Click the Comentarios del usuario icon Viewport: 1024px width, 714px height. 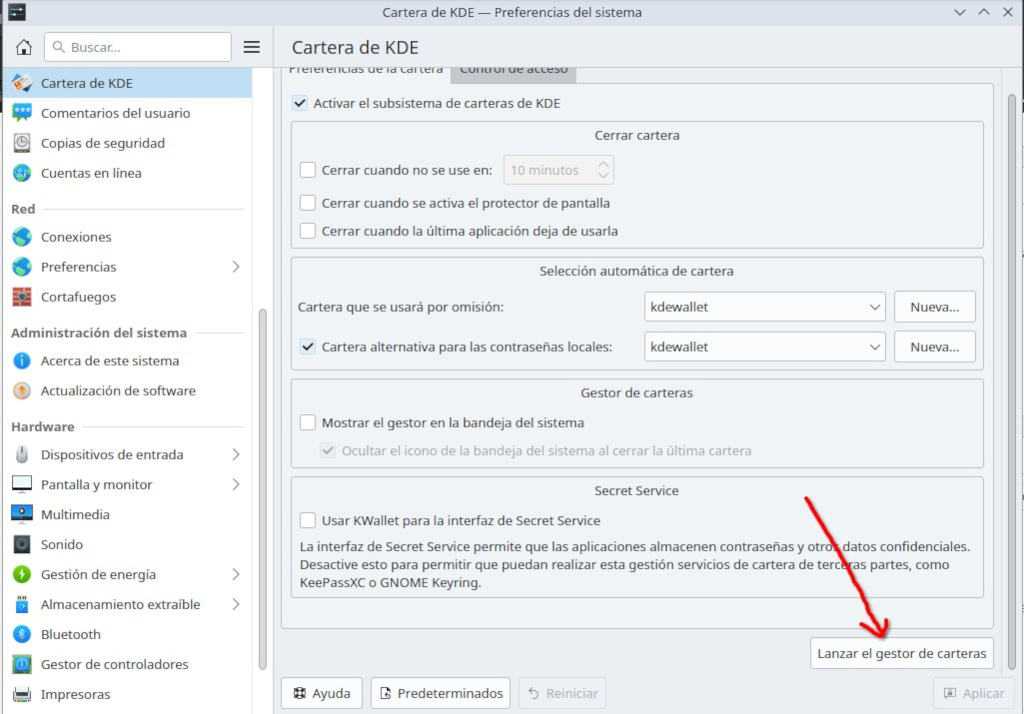22,113
